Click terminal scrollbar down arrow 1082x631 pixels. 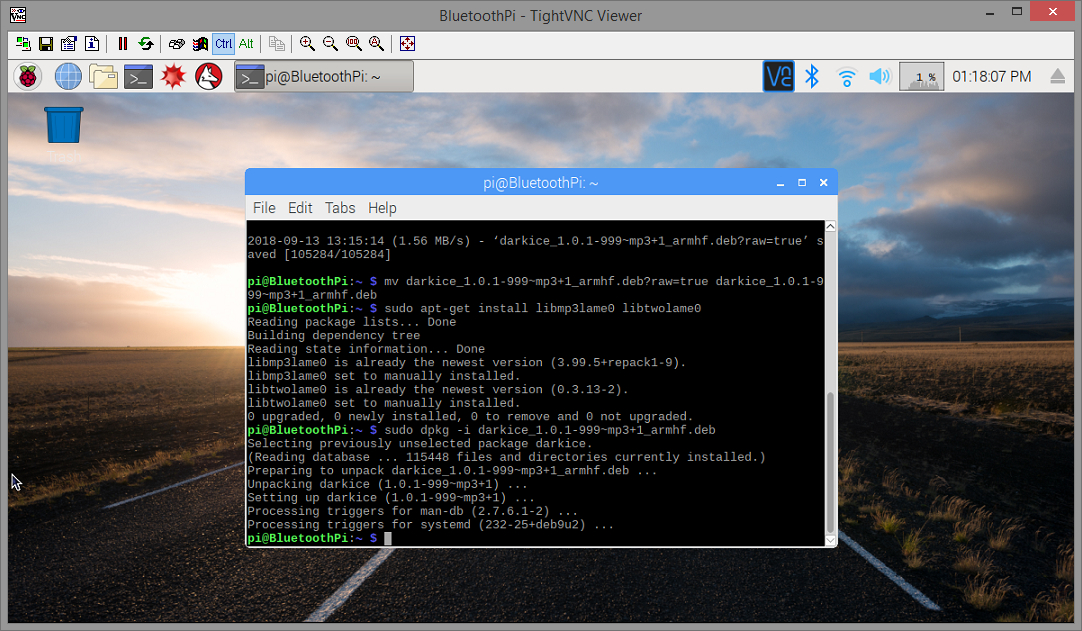pyautogui.click(x=830, y=540)
